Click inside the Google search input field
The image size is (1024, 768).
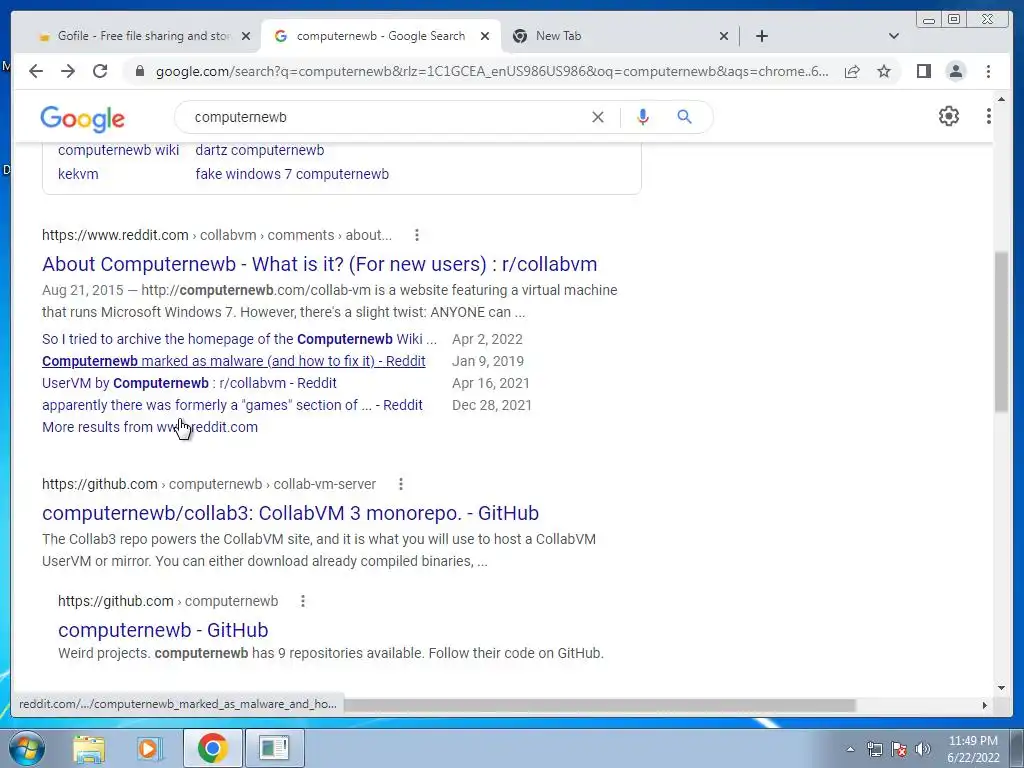pyautogui.click(x=385, y=118)
